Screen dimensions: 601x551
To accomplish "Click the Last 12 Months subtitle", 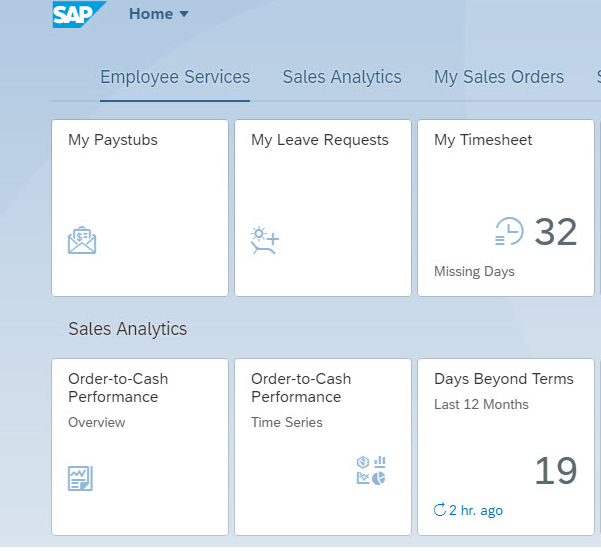I will (x=481, y=404).
